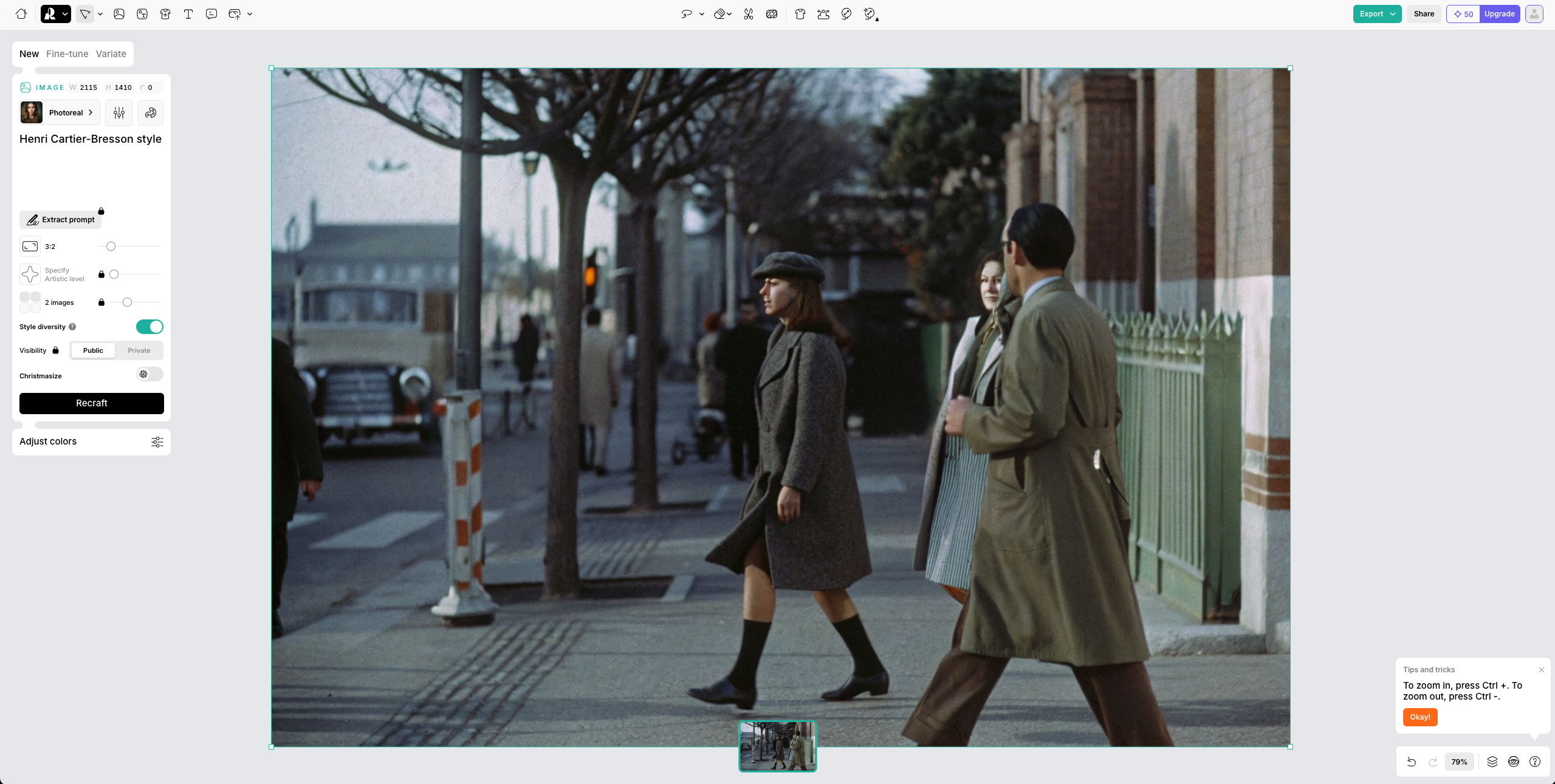This screenshot has height=784, width=1555.
Task: Choose the remove background scissors tool
Action: [x=749, y=14]
